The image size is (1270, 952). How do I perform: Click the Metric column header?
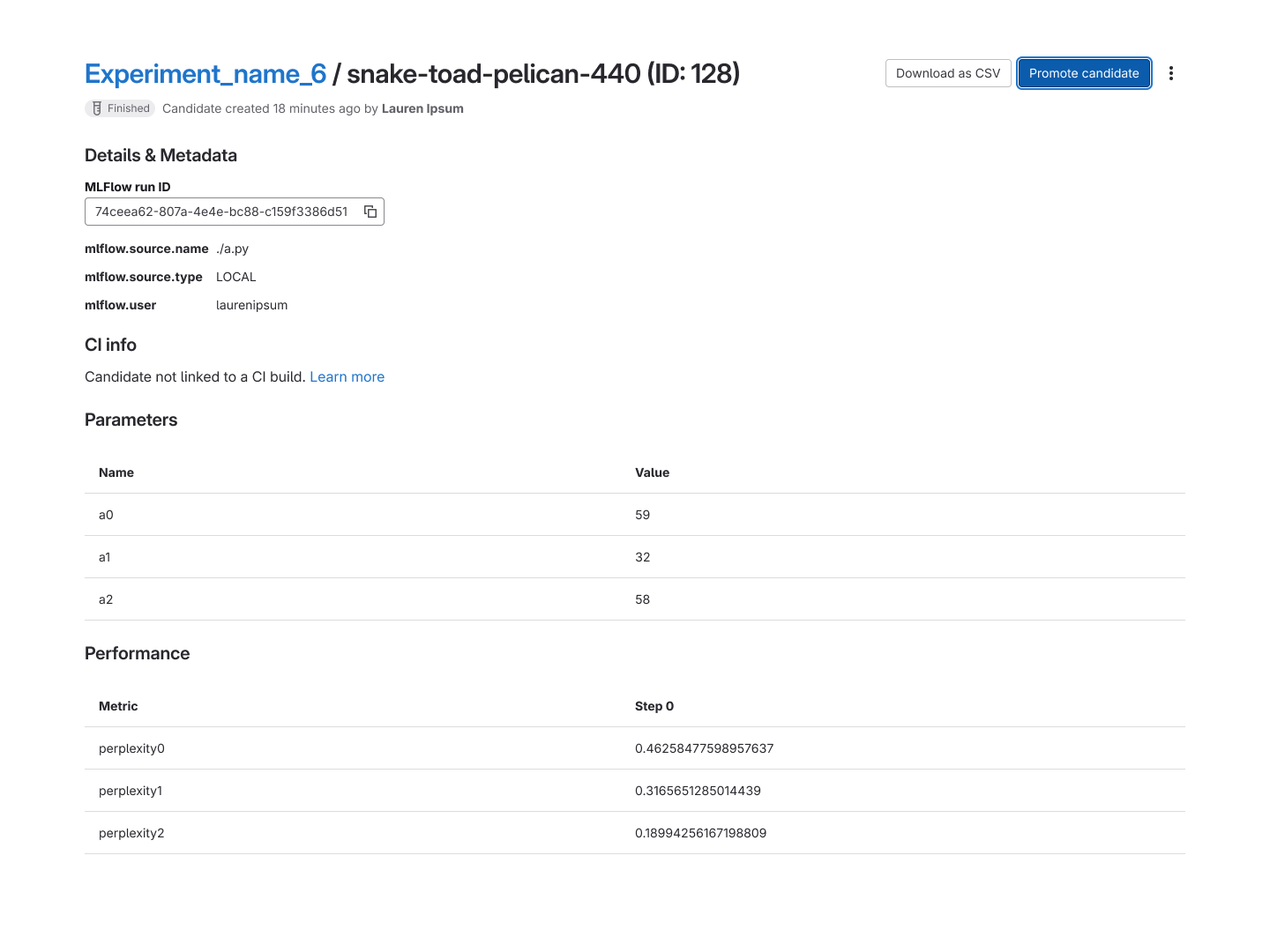pos(118,706)
